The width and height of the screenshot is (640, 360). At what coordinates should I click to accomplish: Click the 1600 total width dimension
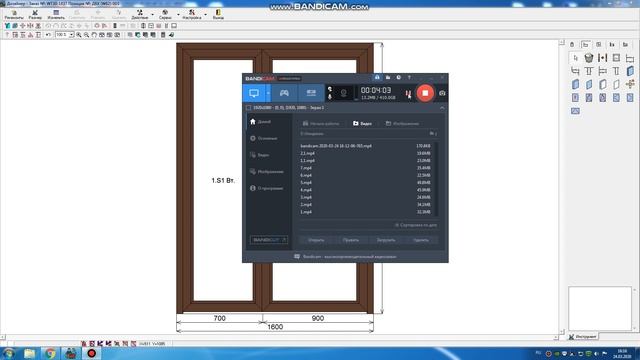coord(275,327)
